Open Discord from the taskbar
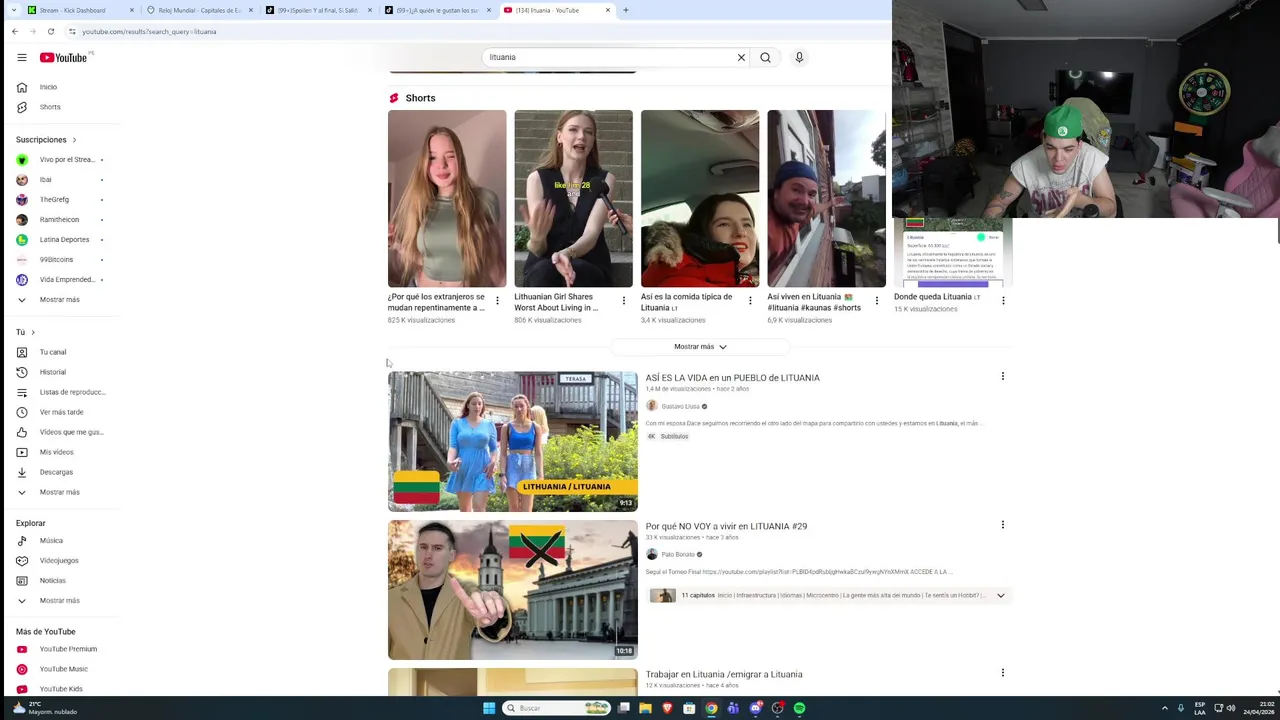The height and width of the screenshot is (720, 1280). pyautogui.click(x=755, y=708)
